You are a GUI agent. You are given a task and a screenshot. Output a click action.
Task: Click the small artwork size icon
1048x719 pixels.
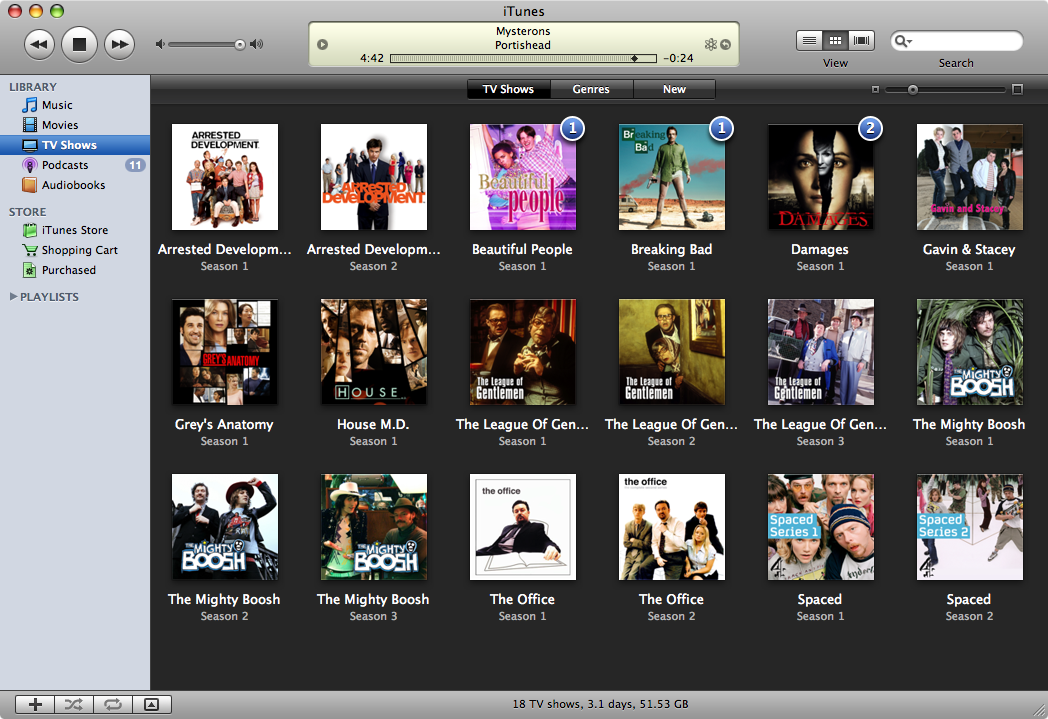pos(875,90)
